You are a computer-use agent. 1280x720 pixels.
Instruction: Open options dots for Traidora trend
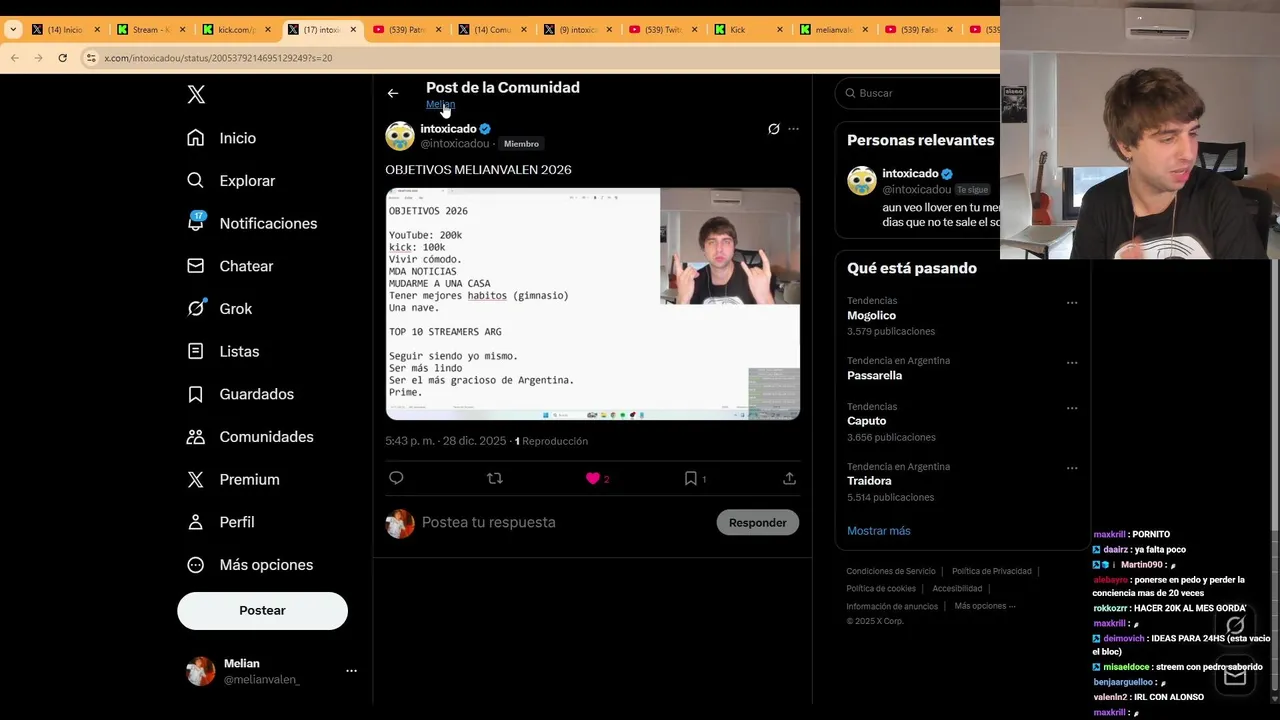pos(1072,468)
